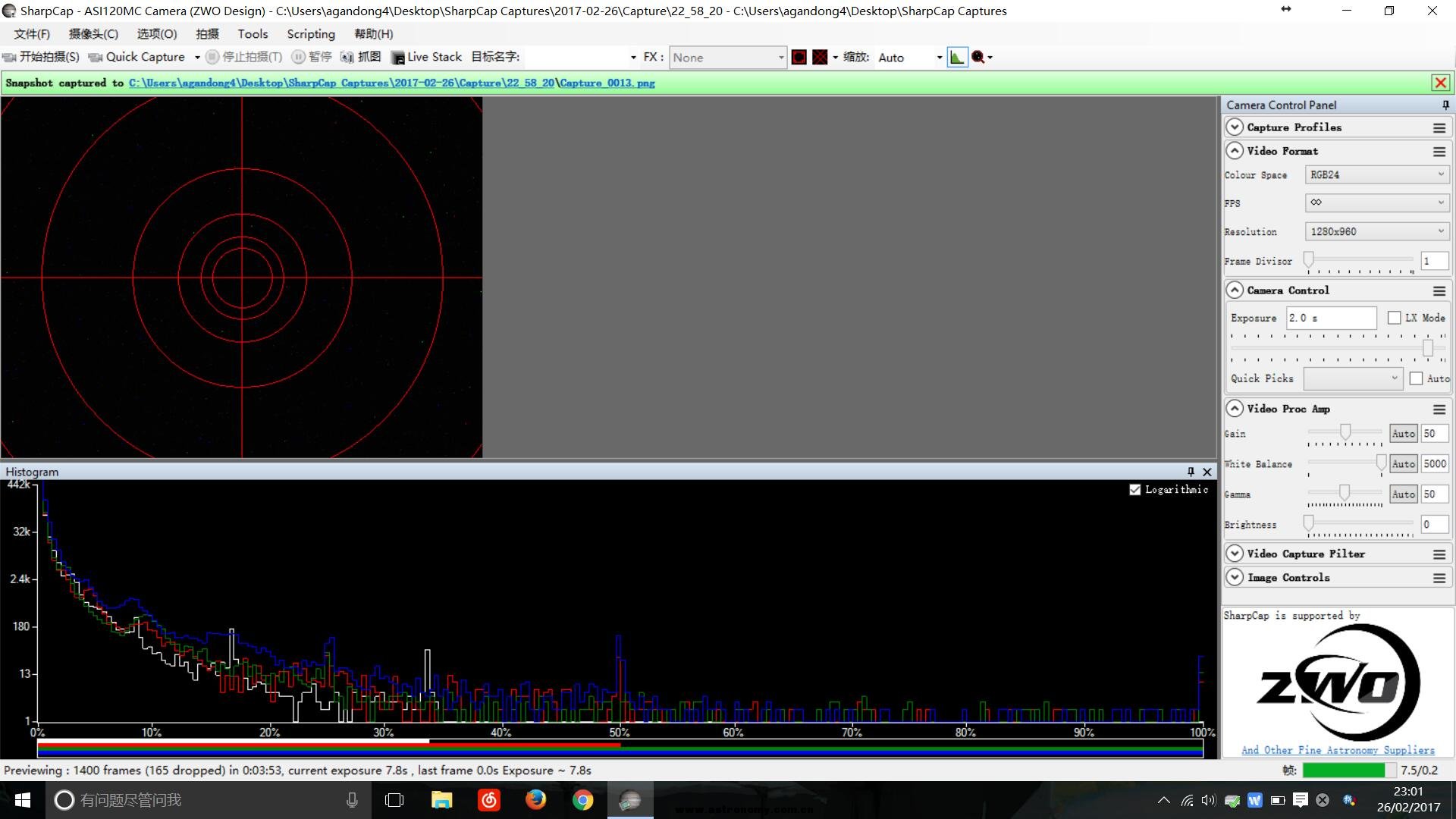Collapse the Video Proc Amp section
The width and height of the screenshot is (1456, 819).
[x=1235, y=409]
